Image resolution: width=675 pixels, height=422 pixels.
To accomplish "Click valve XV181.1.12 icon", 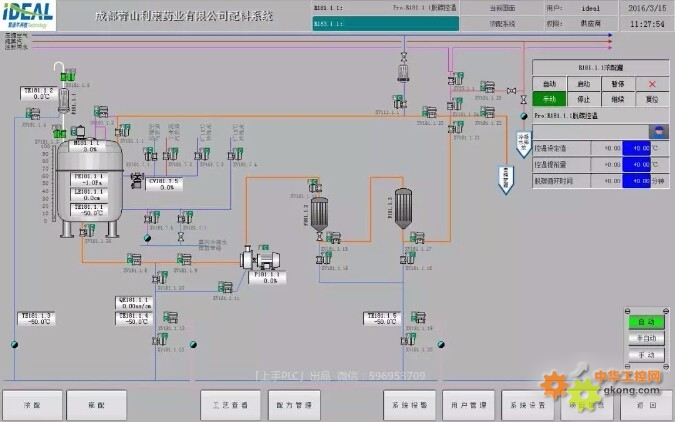I will click(170, 317).
